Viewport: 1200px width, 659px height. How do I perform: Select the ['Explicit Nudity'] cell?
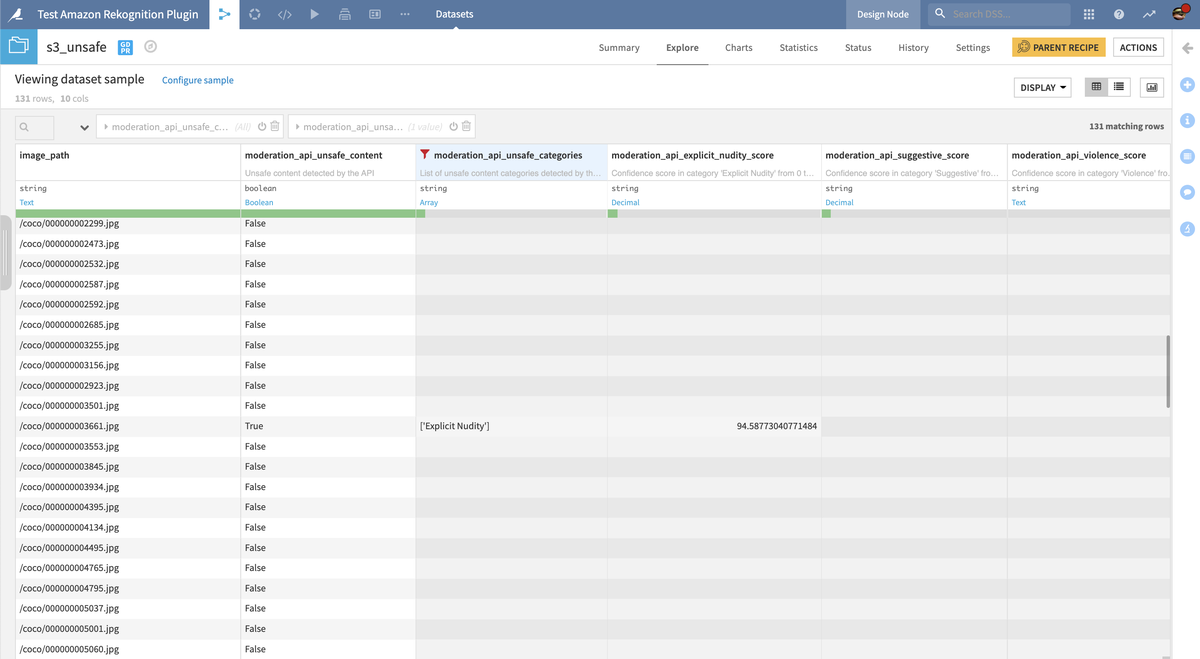pos(512,426)
